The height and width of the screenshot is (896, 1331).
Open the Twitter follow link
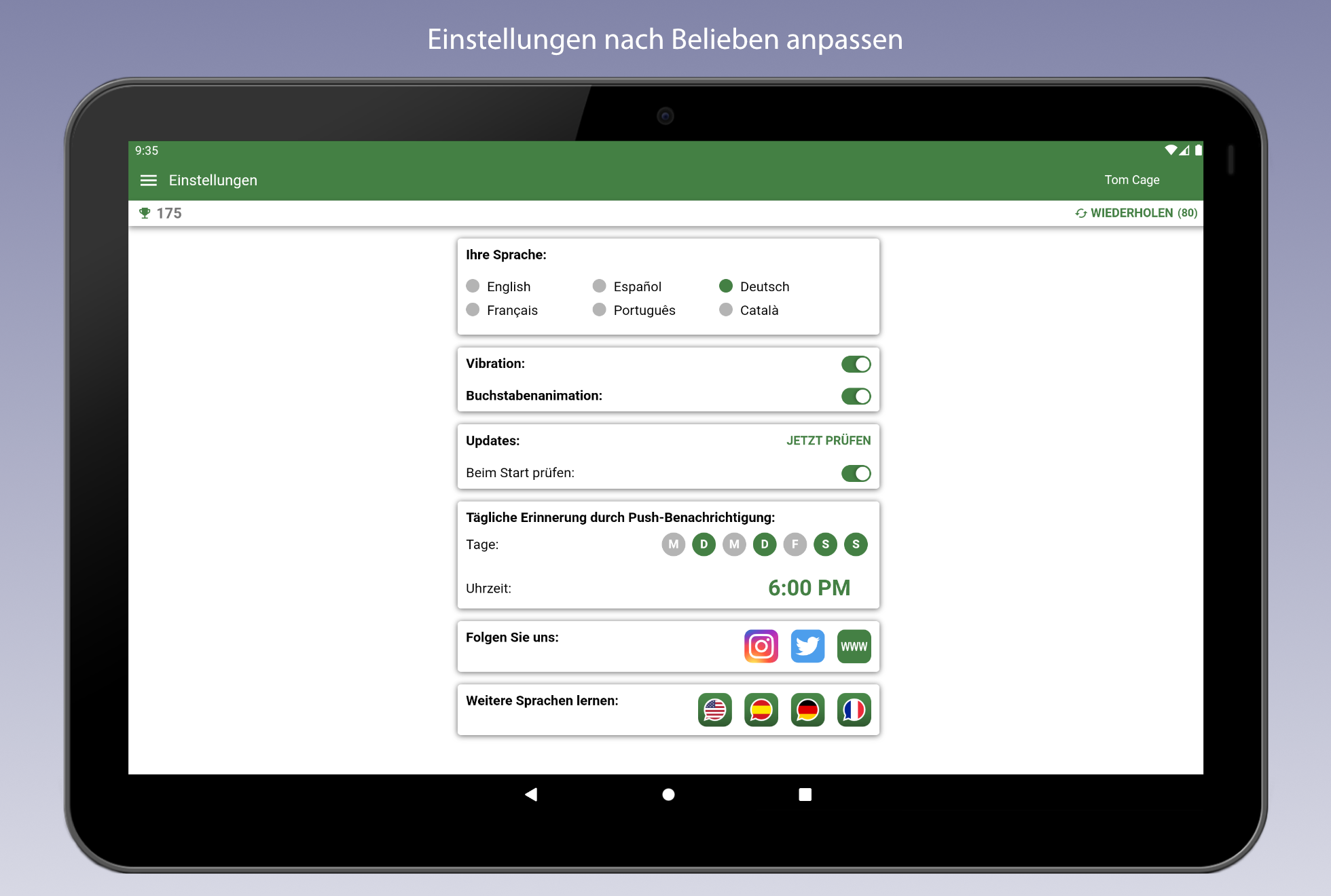807,646
